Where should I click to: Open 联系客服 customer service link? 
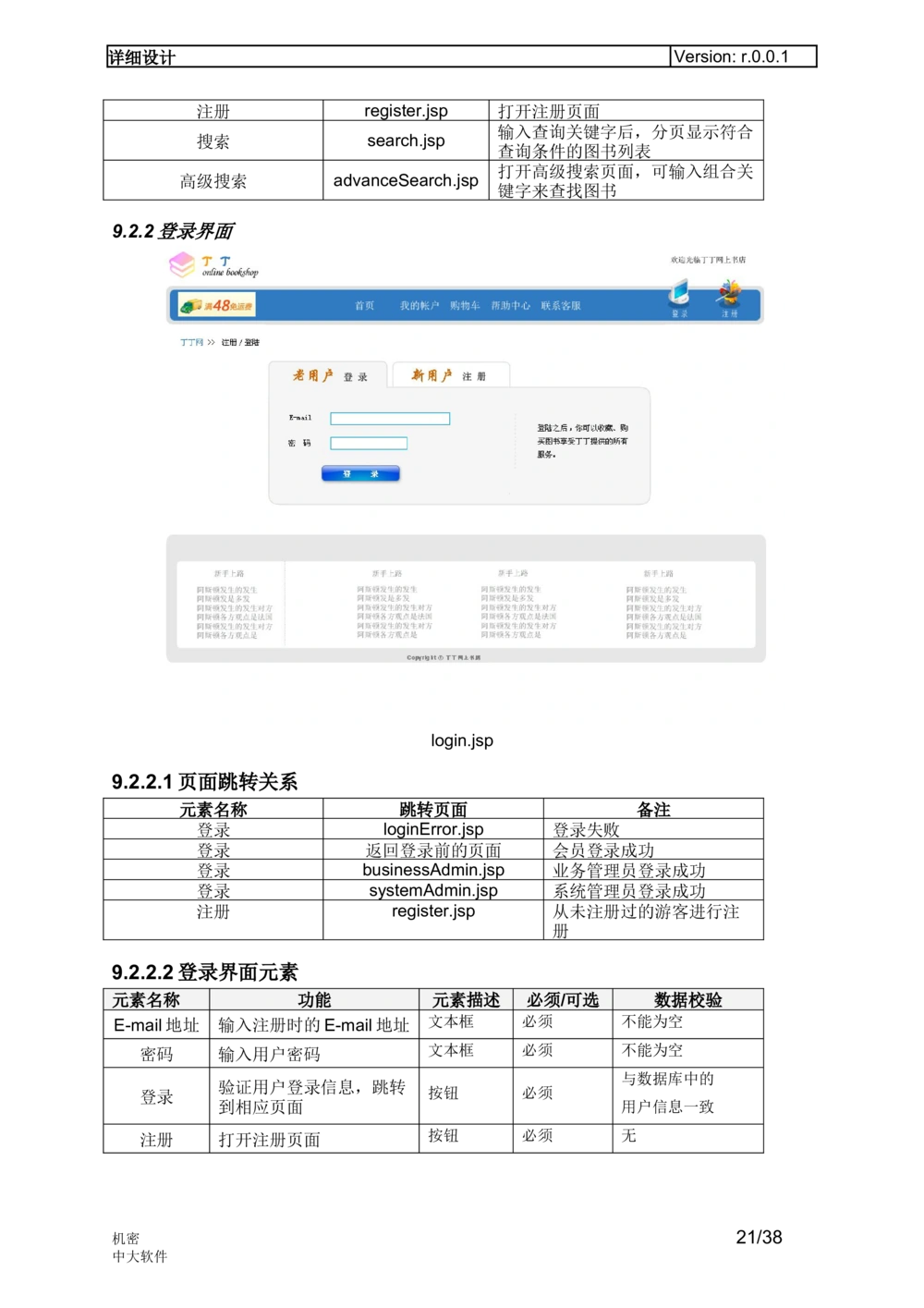point(561,306)
